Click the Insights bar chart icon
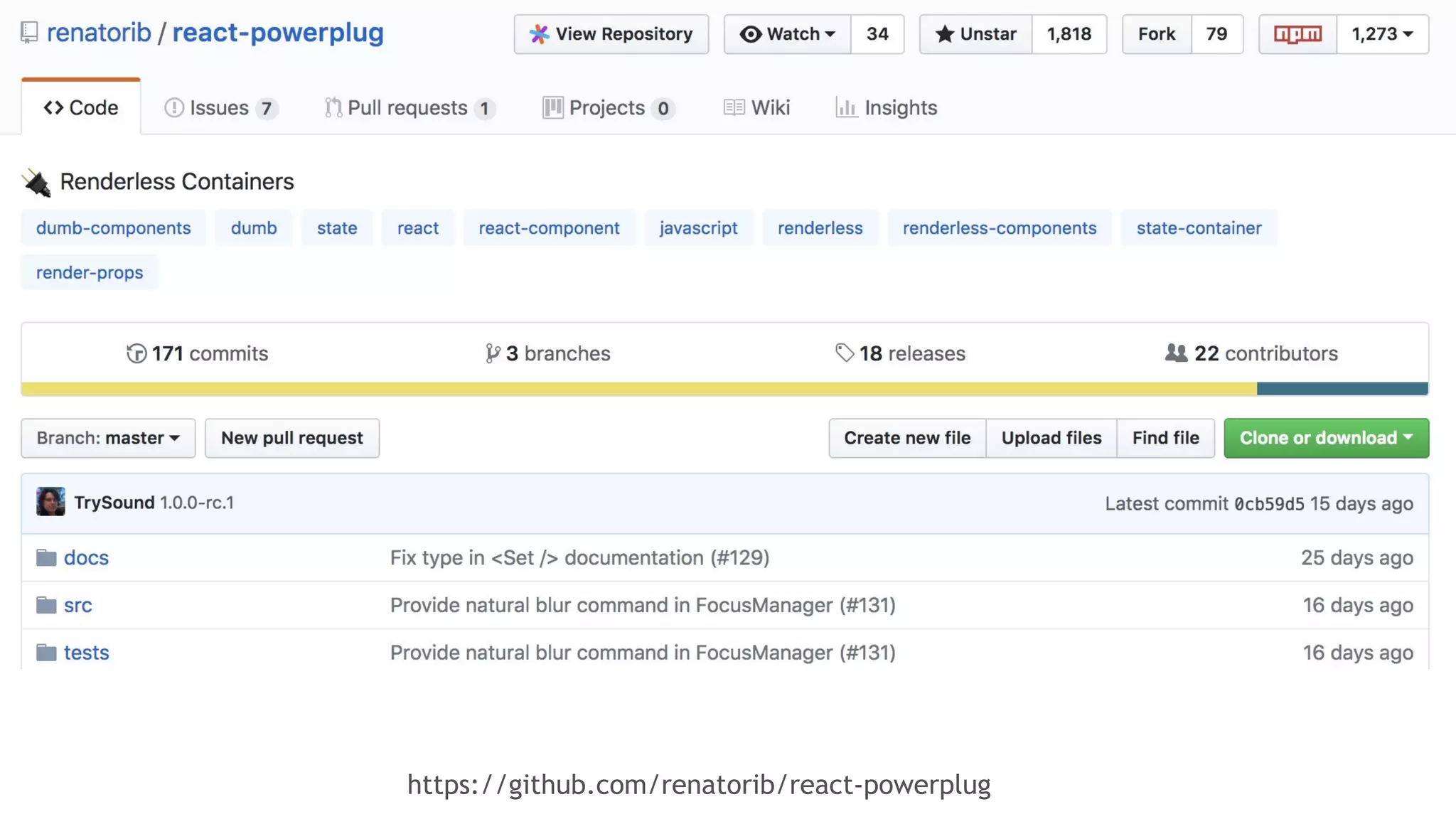Image resolution: width=1456 pixels, height=819 pixels. (846, 107)
